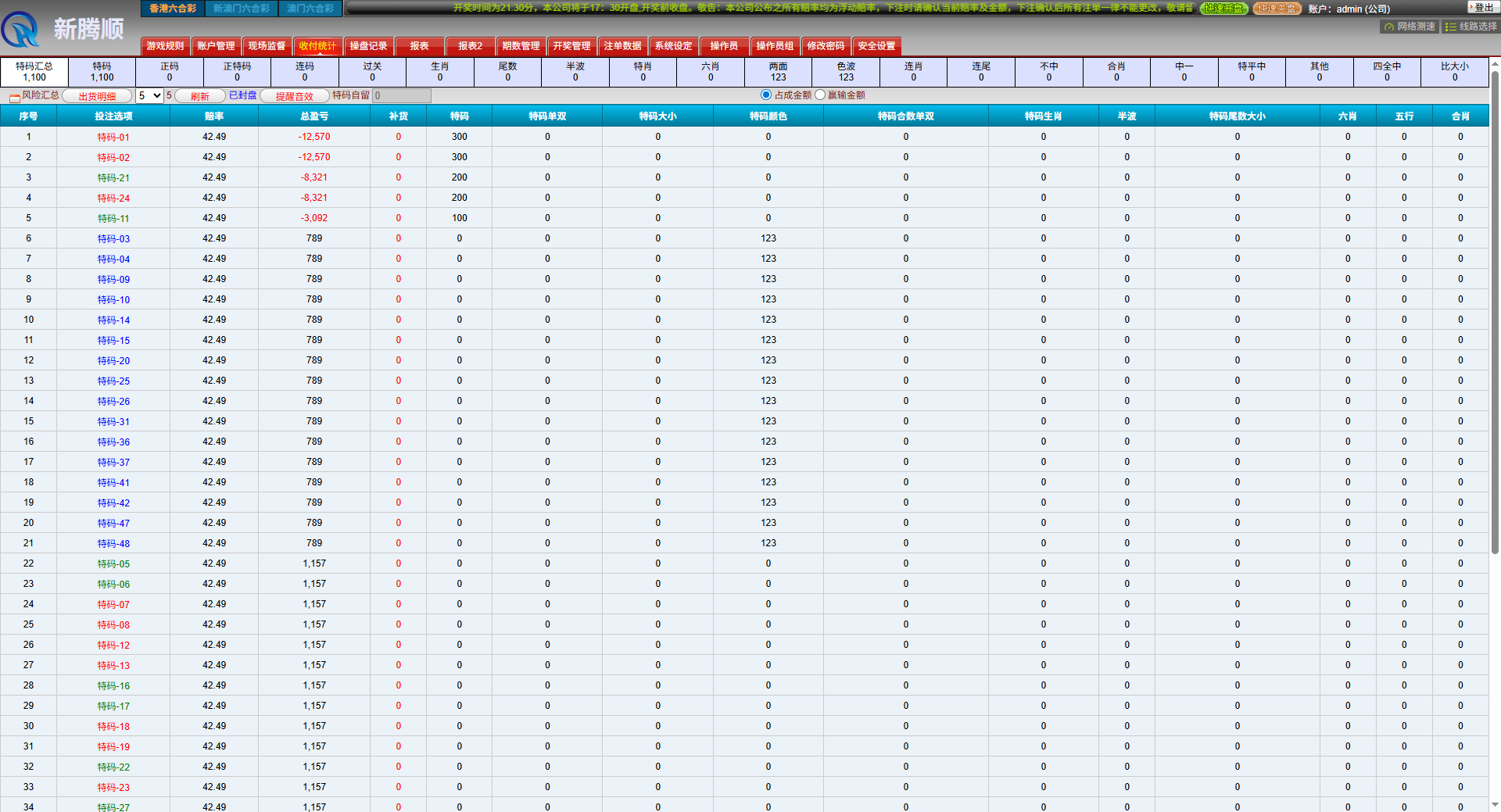The image size is (1501, 812).
Task: Open the 账户管理 menu tab
Action: pos(216,46)
